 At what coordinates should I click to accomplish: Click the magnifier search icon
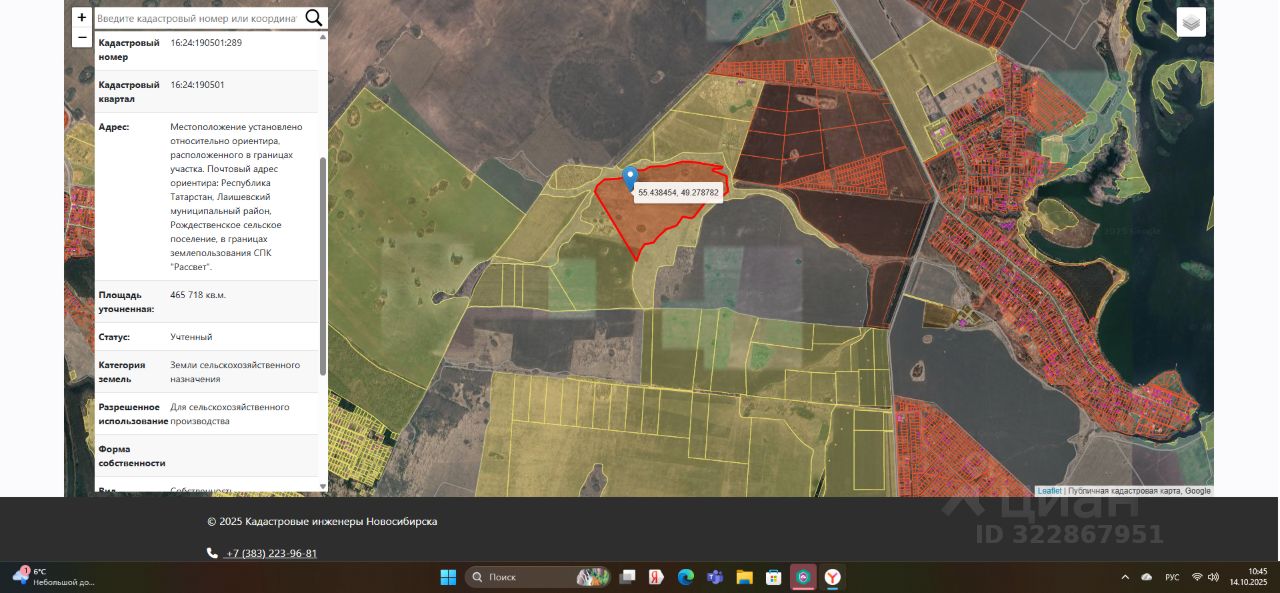314,18
